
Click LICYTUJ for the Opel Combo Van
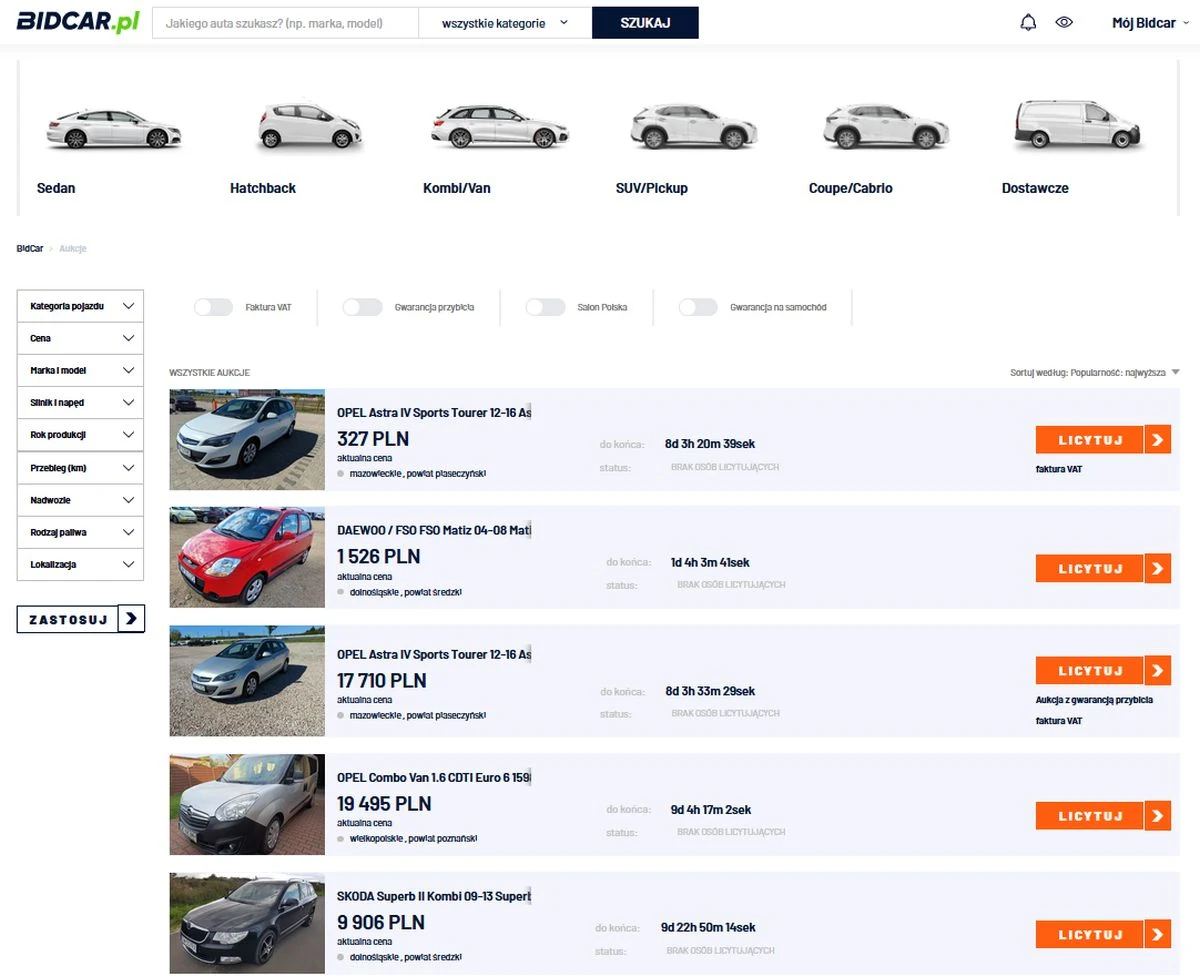point(1090,816)
